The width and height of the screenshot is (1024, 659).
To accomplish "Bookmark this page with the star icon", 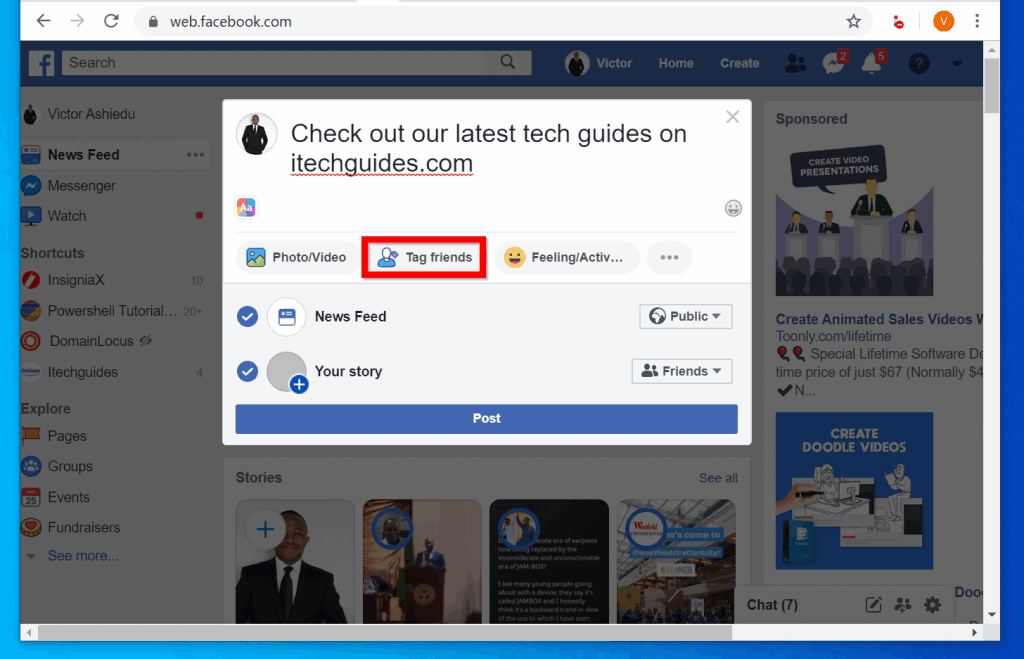I will [x=854, y=22].
